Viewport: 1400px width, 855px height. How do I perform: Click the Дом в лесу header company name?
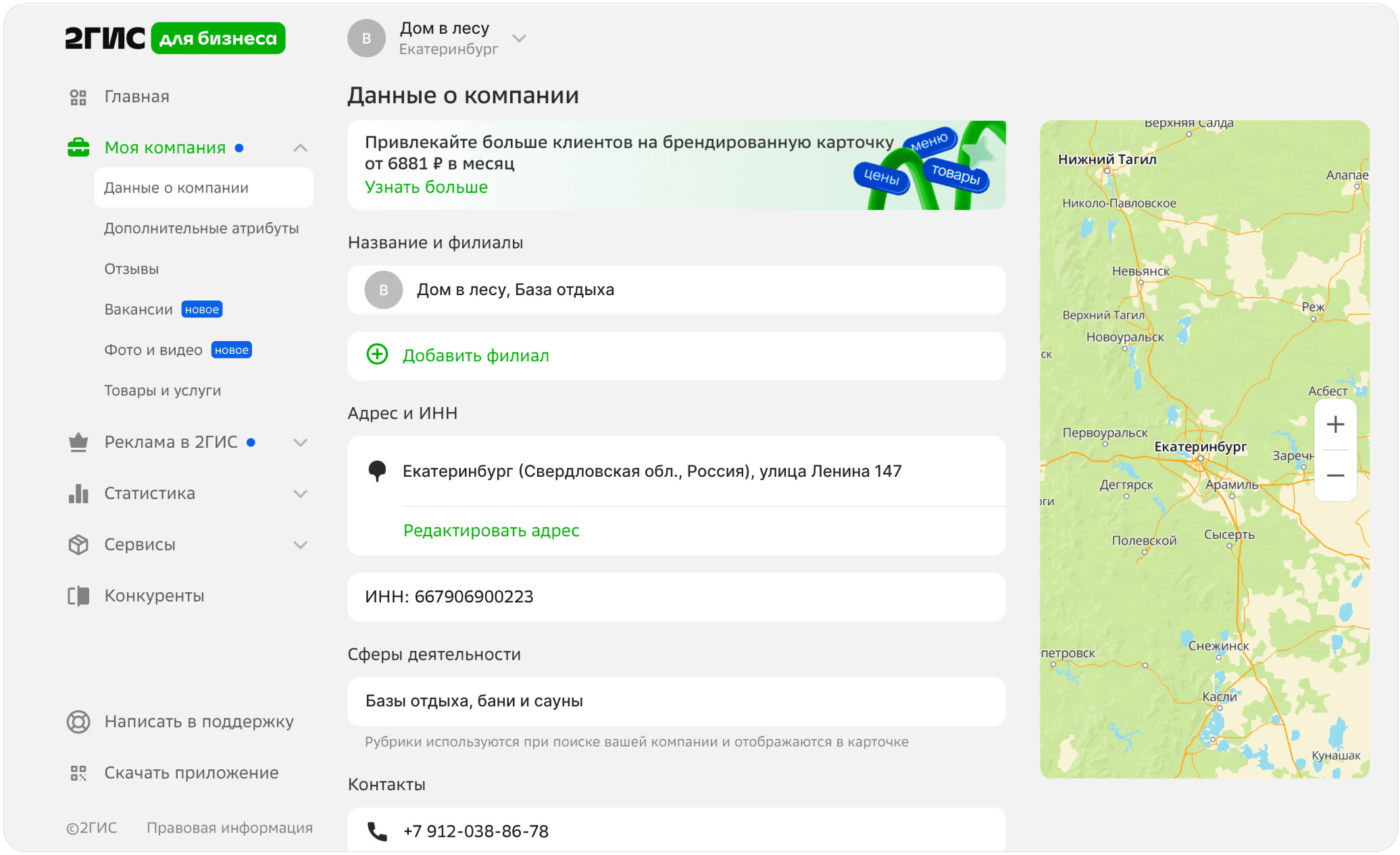(445, 28)
